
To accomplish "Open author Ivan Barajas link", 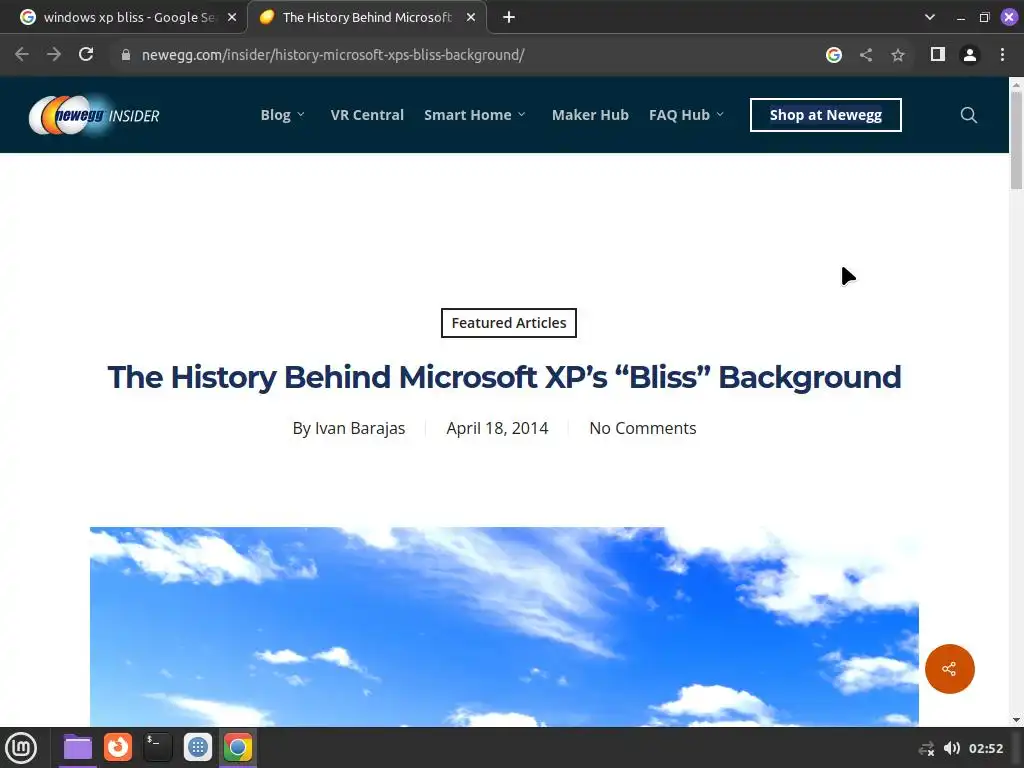I will (x=360, y=428).
